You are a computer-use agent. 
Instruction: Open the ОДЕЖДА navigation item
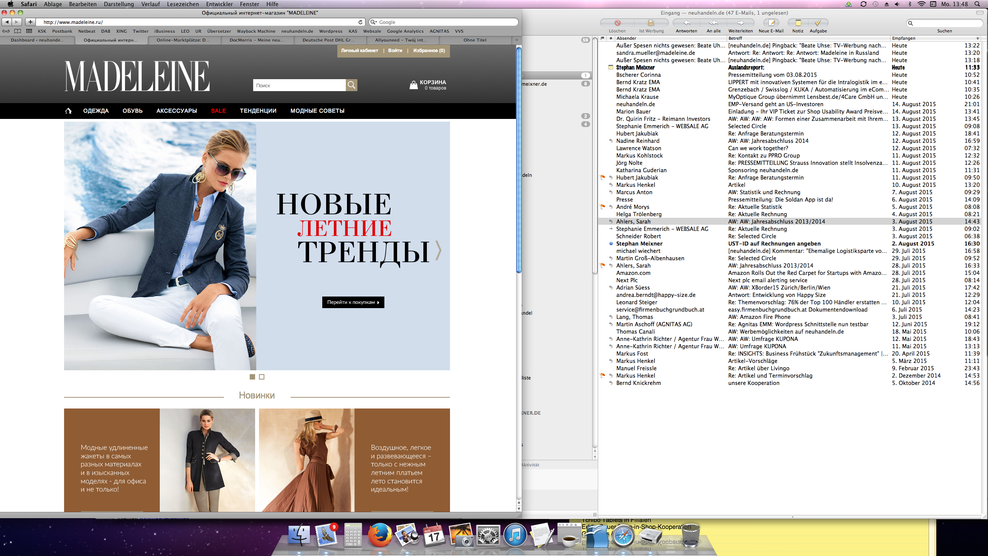(96, 111)
